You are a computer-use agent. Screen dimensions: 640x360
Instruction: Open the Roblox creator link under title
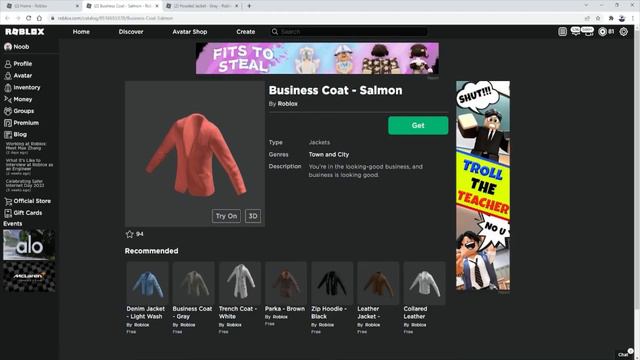click(x=288, y=104)
